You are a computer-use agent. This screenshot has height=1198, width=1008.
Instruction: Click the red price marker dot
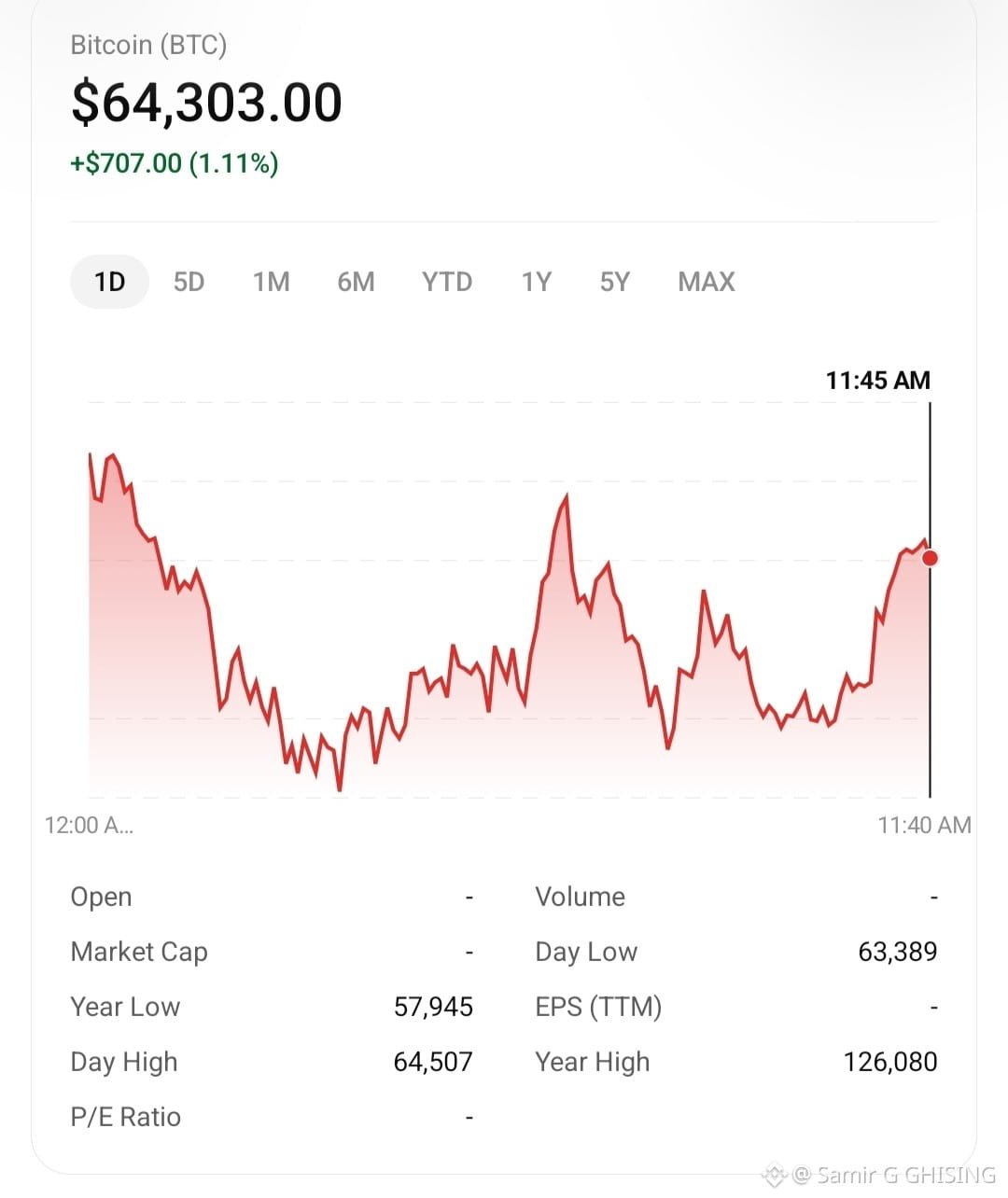coord(930,558)
